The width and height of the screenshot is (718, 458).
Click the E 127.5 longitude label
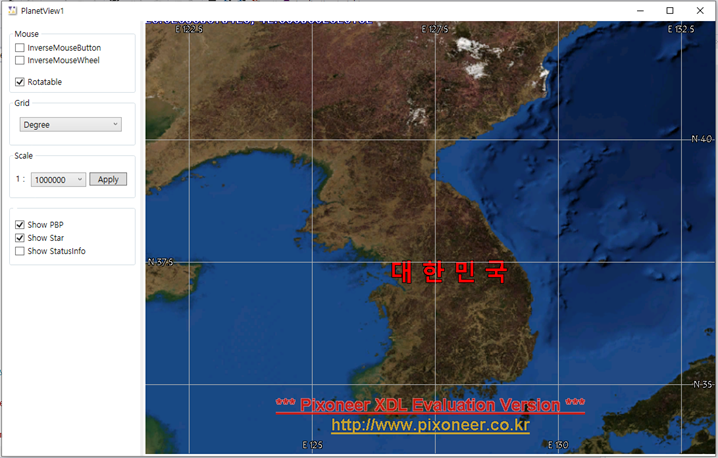tap(435, 29)
